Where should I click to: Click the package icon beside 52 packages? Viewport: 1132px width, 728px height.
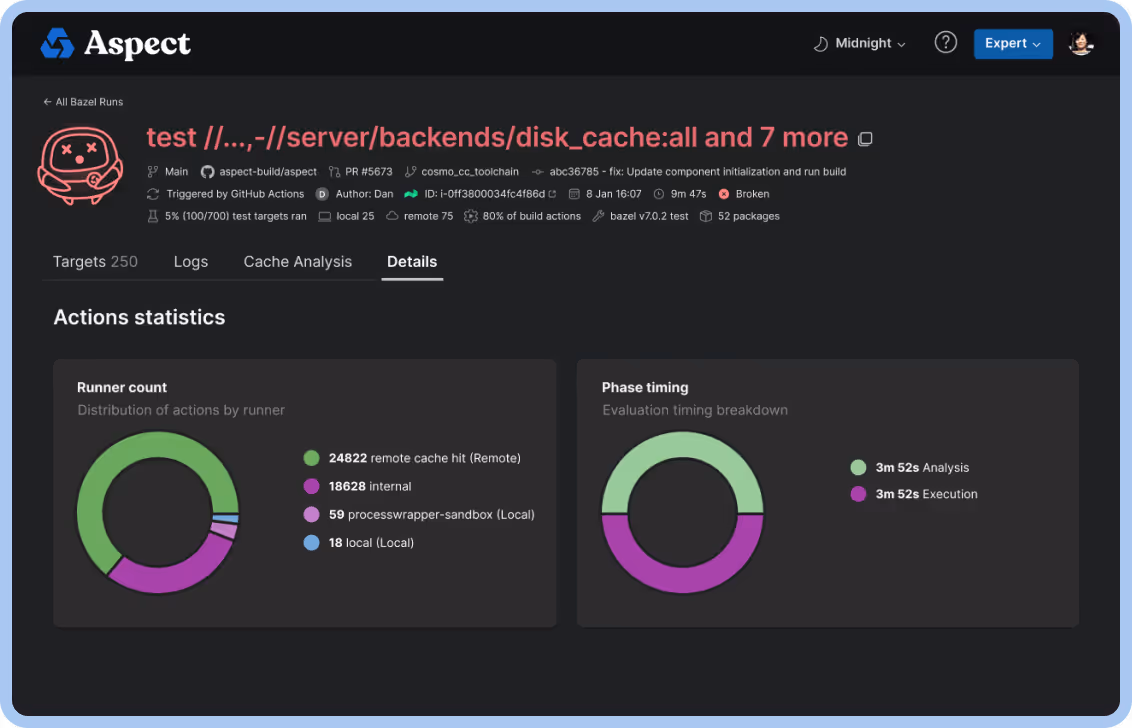tap(705, 217)
